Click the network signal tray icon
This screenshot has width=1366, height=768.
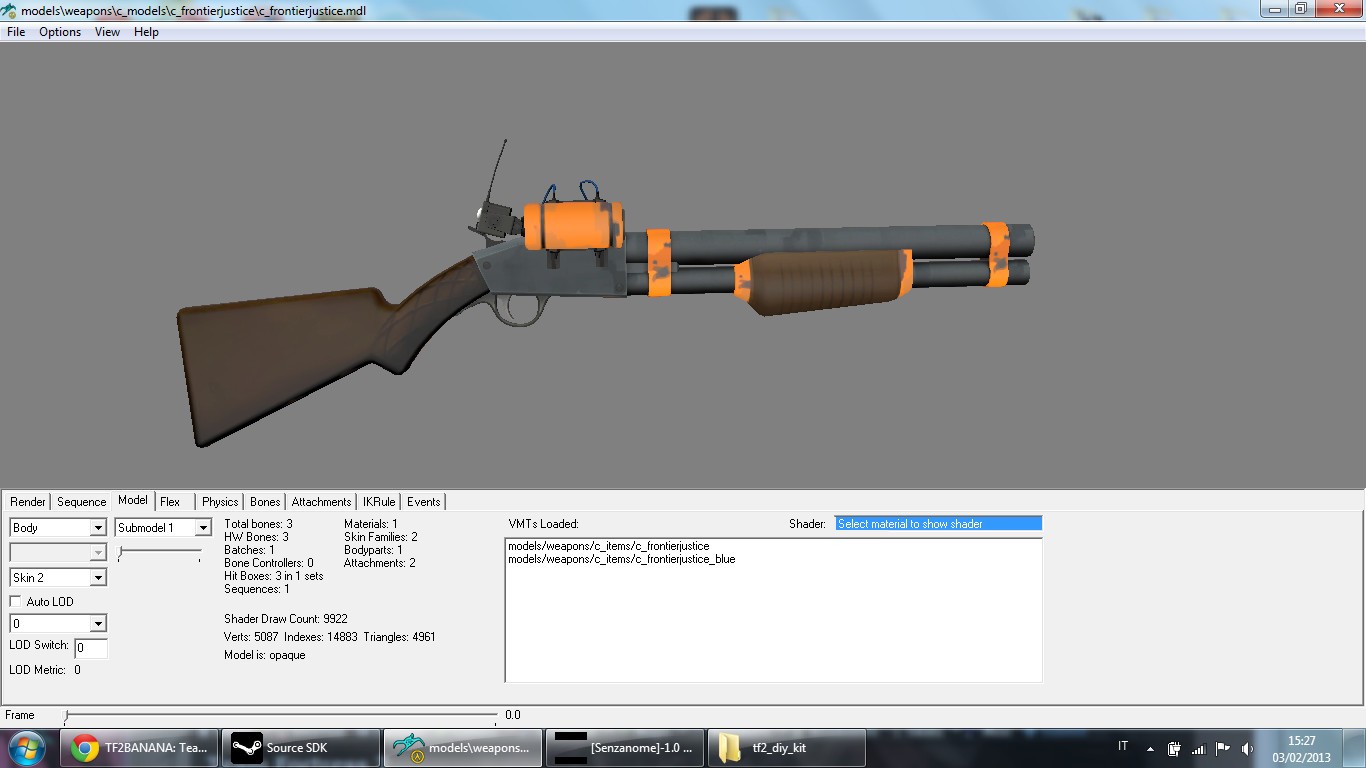point(1198,747)
